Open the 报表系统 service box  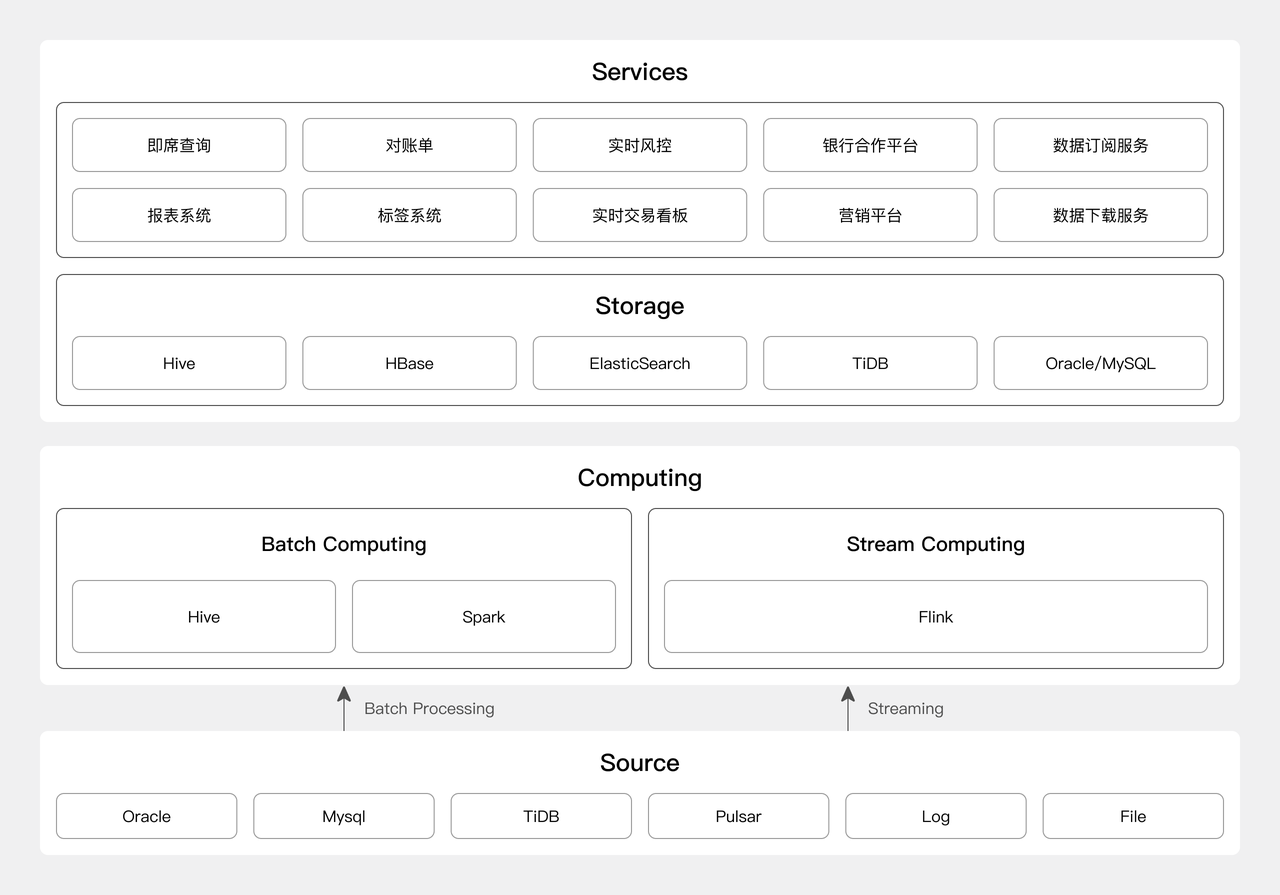[179, 215]
